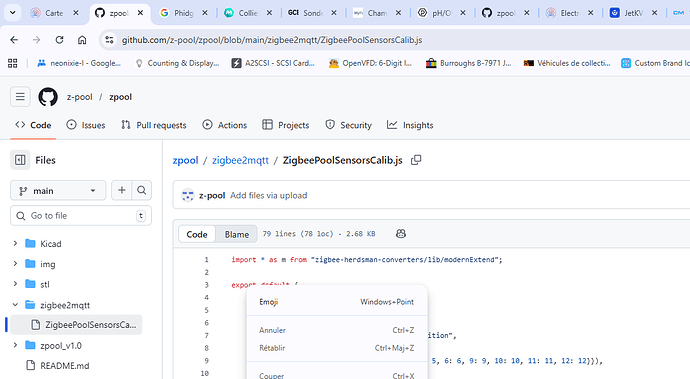Open the Insights tab
Viewport: 690px width, 379px height.
coord(410,125)
